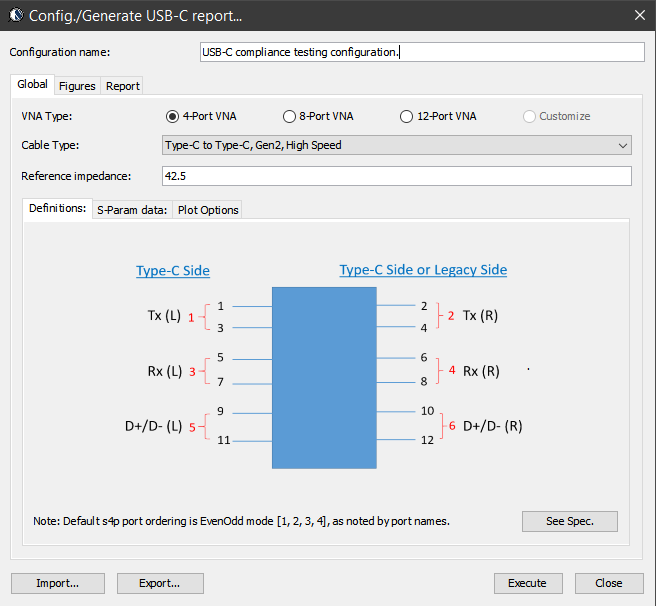
Task: Open the S-Param data tab
Action: (x=131, y=210)
